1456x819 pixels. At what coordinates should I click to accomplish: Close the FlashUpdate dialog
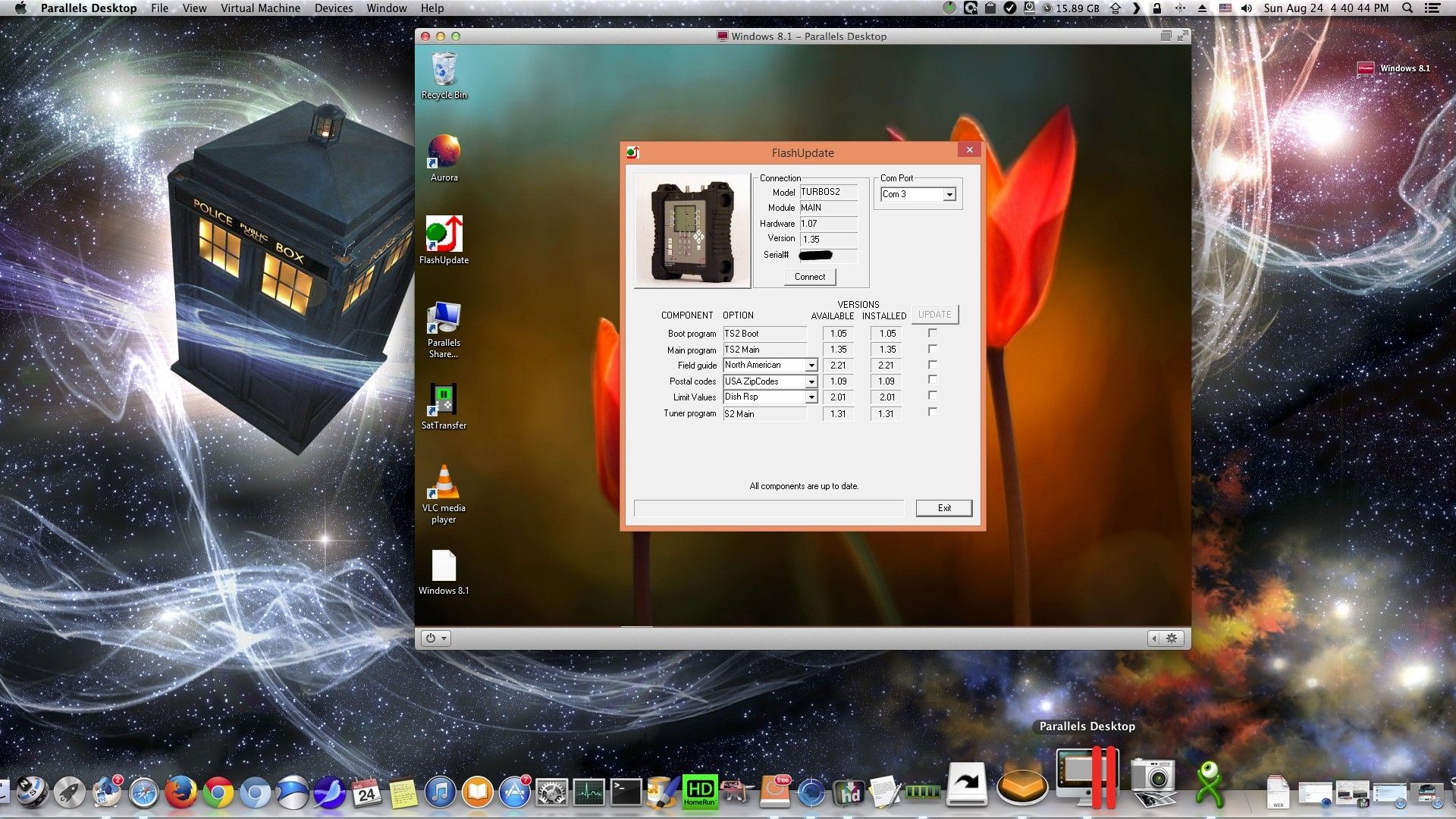tap(969, 150)
